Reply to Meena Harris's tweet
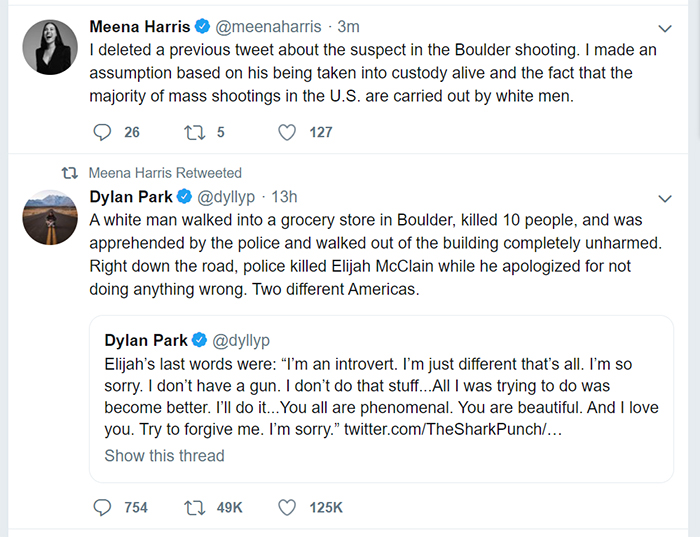Image resolution: width=700 pixels, height=537 pixels. (x=102, y=132)
